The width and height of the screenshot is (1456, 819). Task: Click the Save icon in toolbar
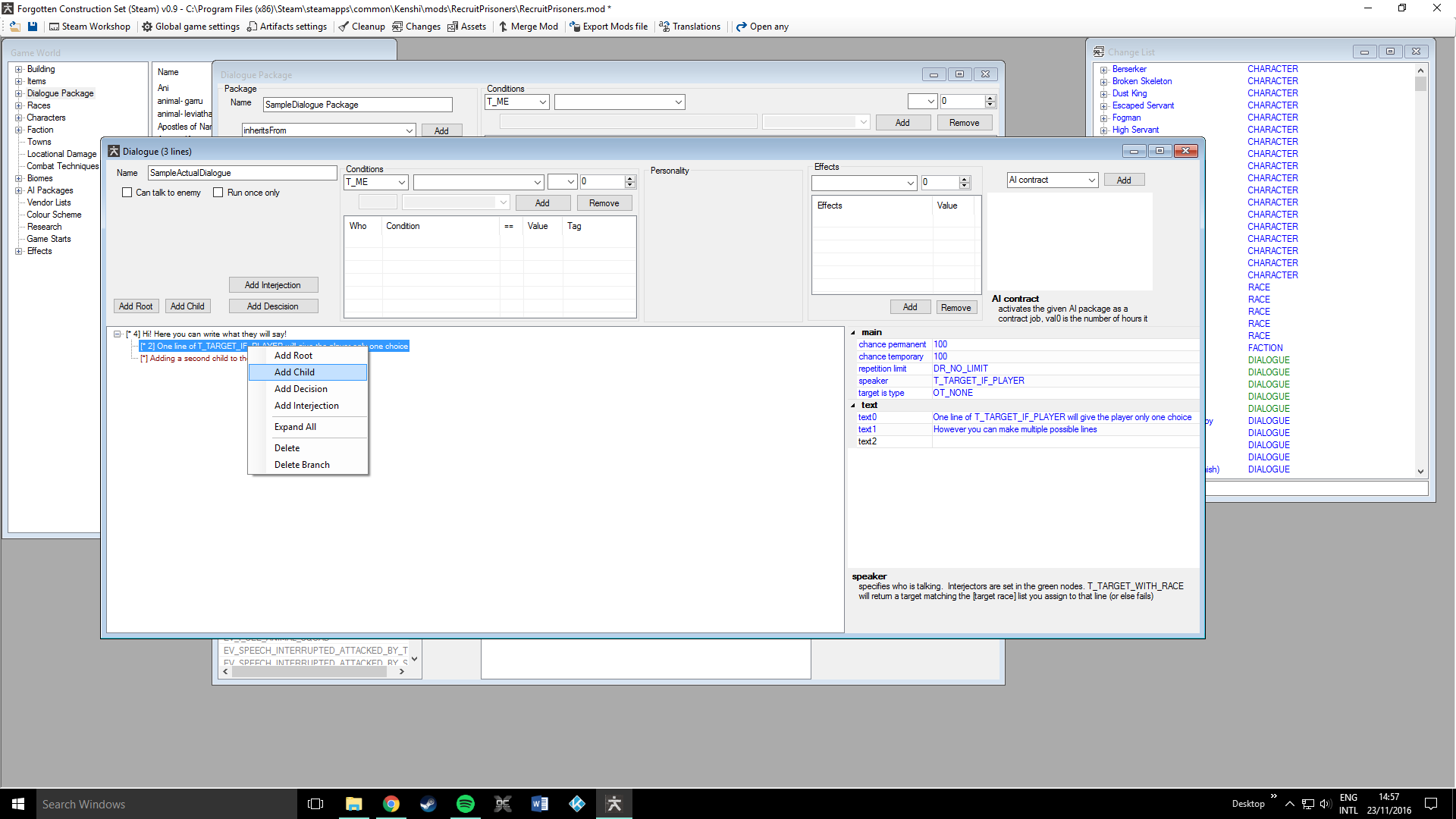coord(33,27)
